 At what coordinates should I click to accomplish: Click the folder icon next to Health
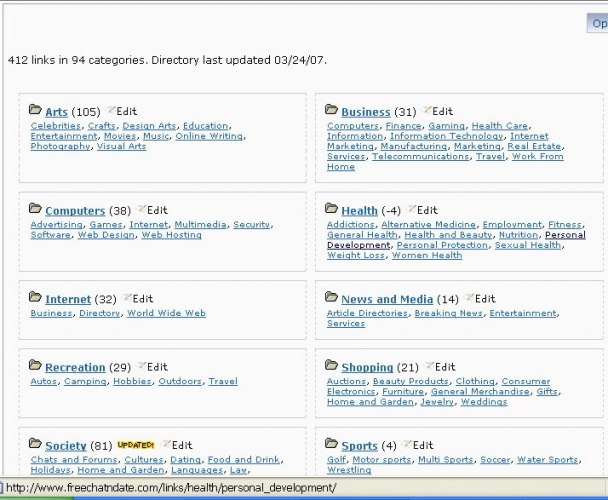[x=332, y=210]
